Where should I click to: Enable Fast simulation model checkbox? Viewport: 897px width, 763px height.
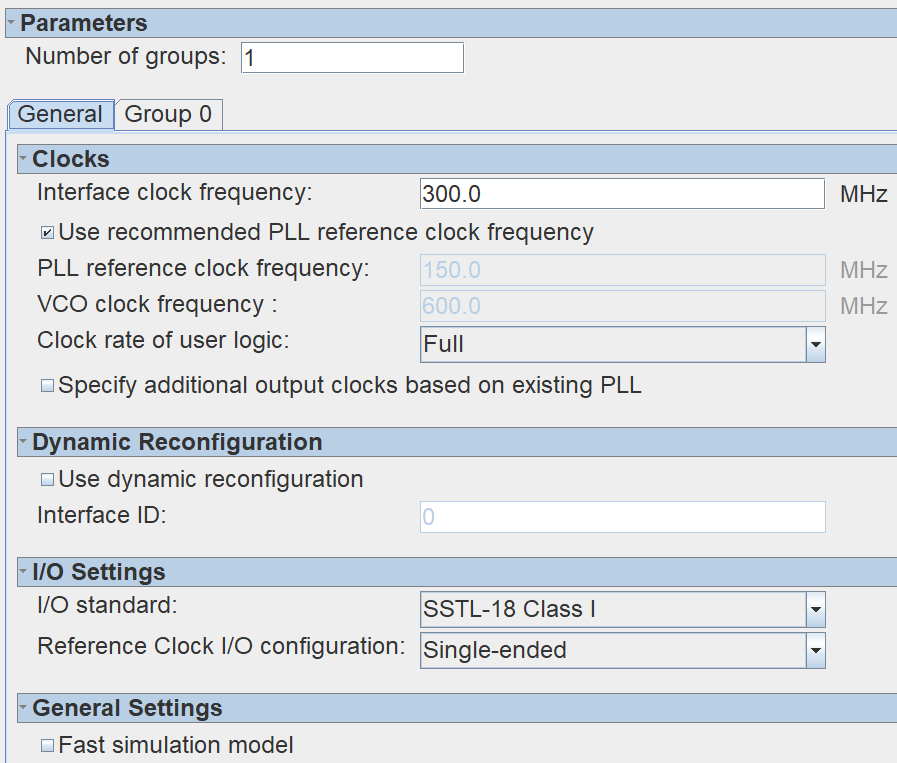click(47, 746)
